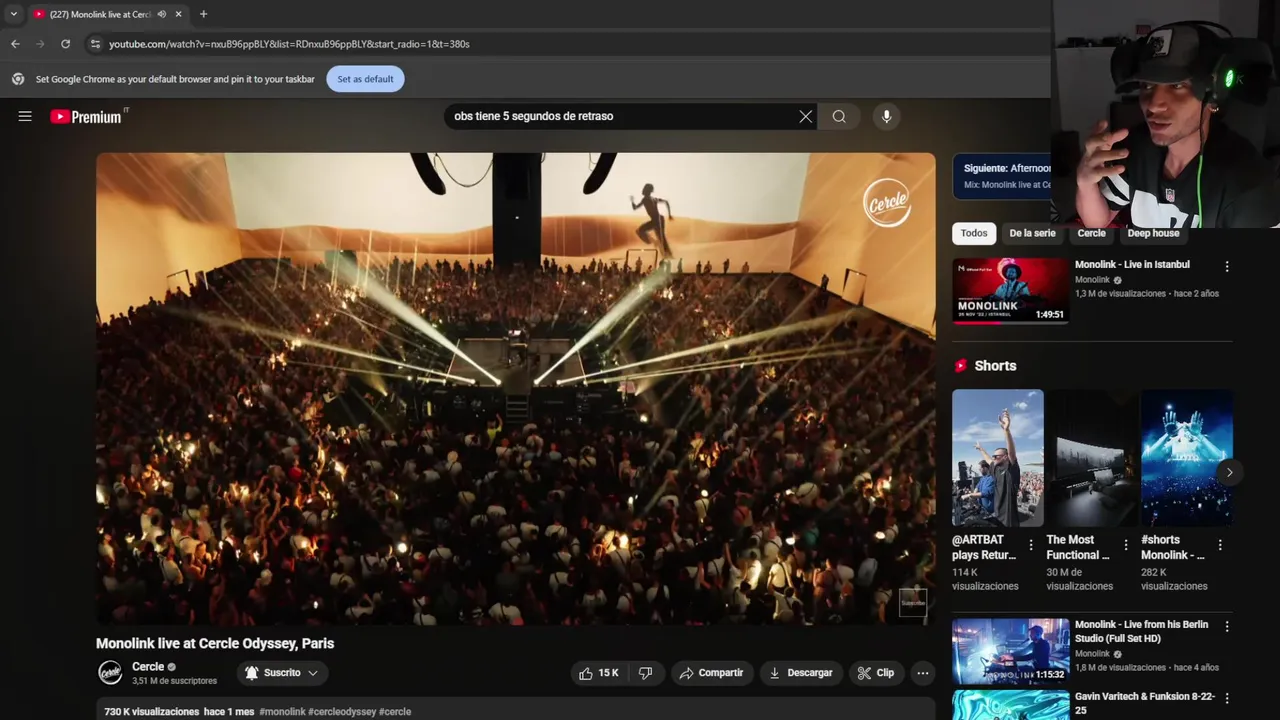Image resolution: width=1280 pixels, height=720 pixels.
Task: Select the Deep house chip
Action: [x=1153, y=233]
